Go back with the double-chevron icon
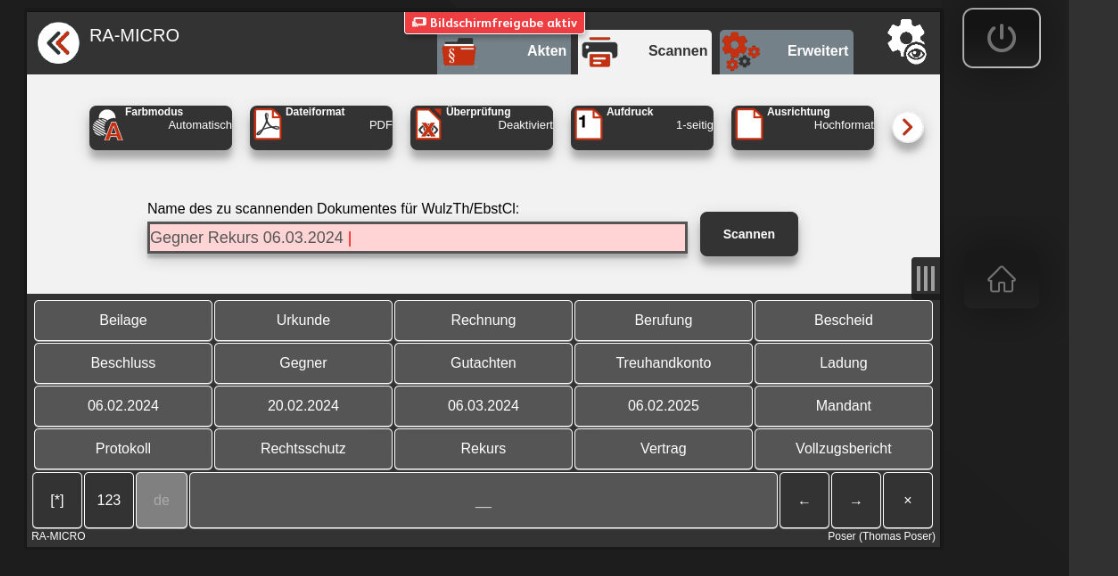Image resolution: width=1118 pixels, height=576 pixels. coord(58,43)
